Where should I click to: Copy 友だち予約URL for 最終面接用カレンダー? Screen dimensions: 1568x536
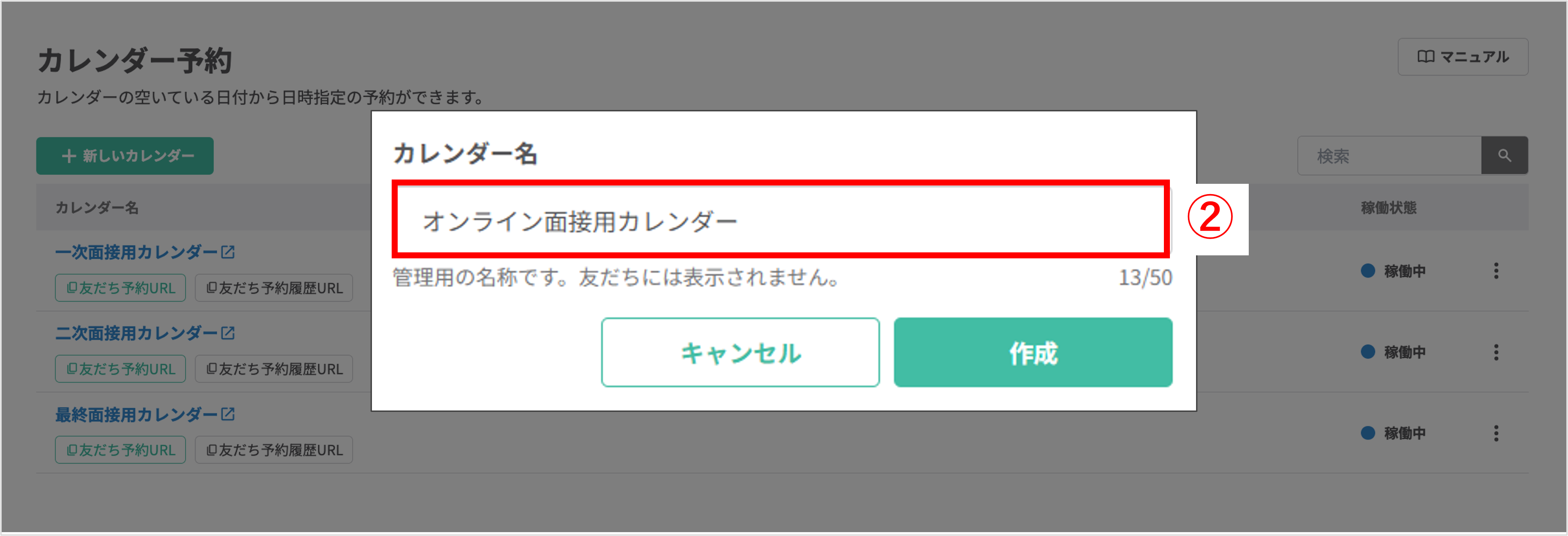(120, 449)
